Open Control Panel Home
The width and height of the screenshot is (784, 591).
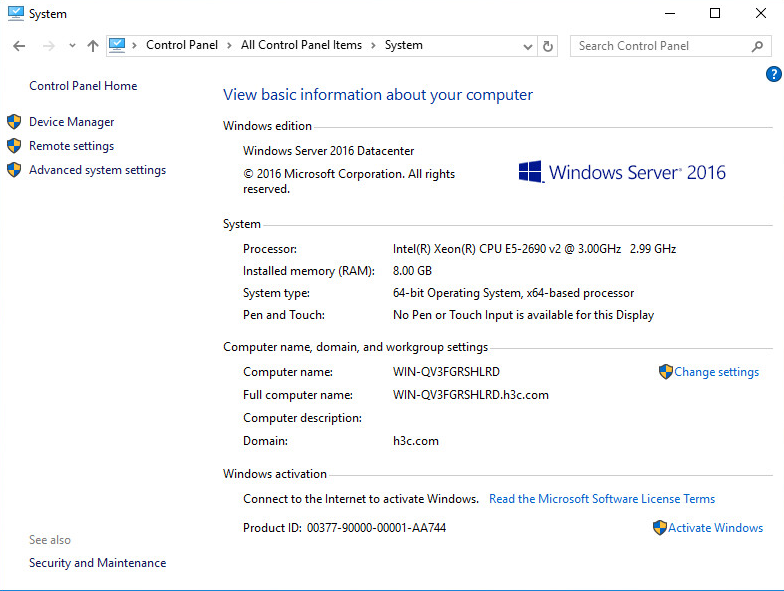[83, 86]
